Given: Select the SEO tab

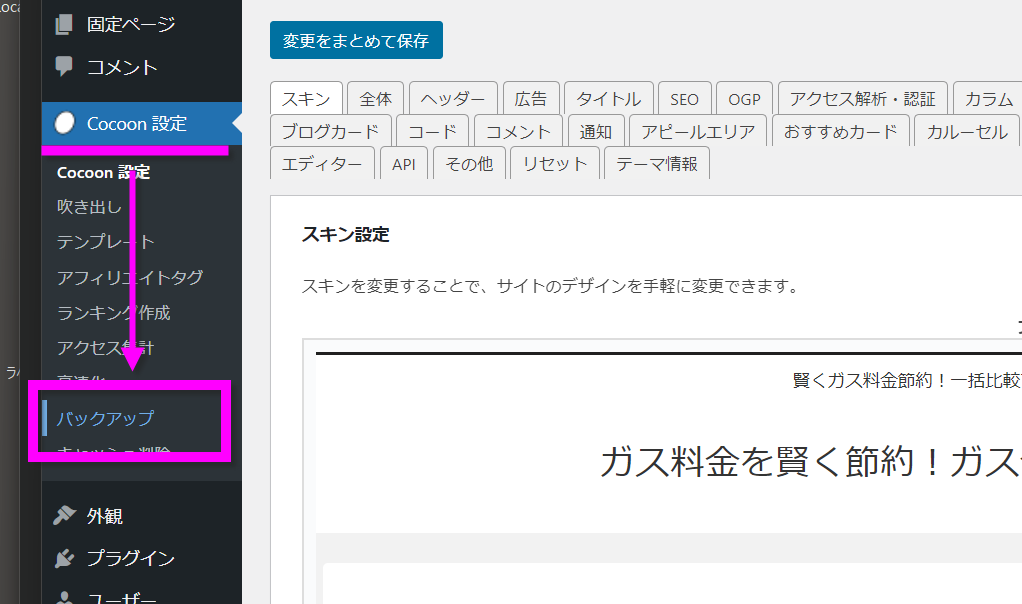Looking at the screenshot, I should pyautogui.click(x=684, y=99).
